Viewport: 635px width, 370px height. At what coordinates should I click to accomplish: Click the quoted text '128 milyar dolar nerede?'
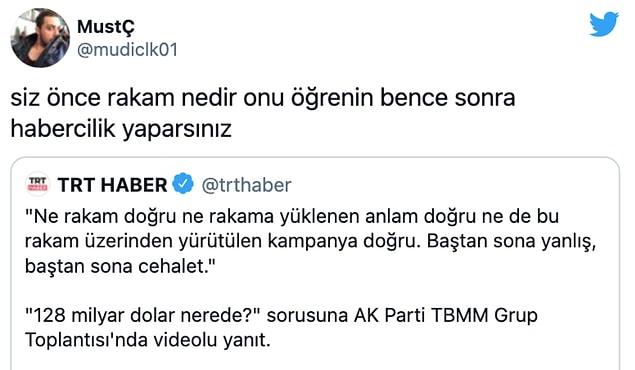tap(145, 316)
